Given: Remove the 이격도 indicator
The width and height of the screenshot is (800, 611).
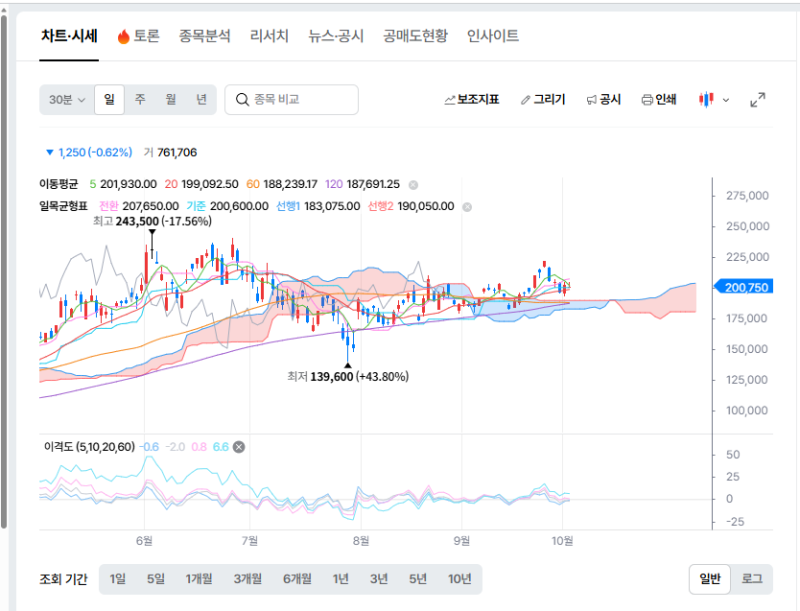Looking at the screenshot, I should click(x=239, y=447).
